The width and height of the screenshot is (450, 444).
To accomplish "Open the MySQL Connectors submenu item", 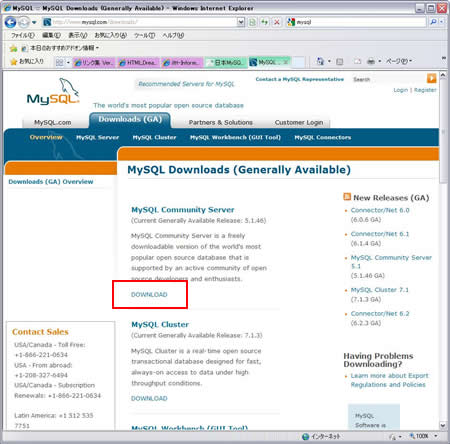I will pyautogui.click(x=322, y=137).
